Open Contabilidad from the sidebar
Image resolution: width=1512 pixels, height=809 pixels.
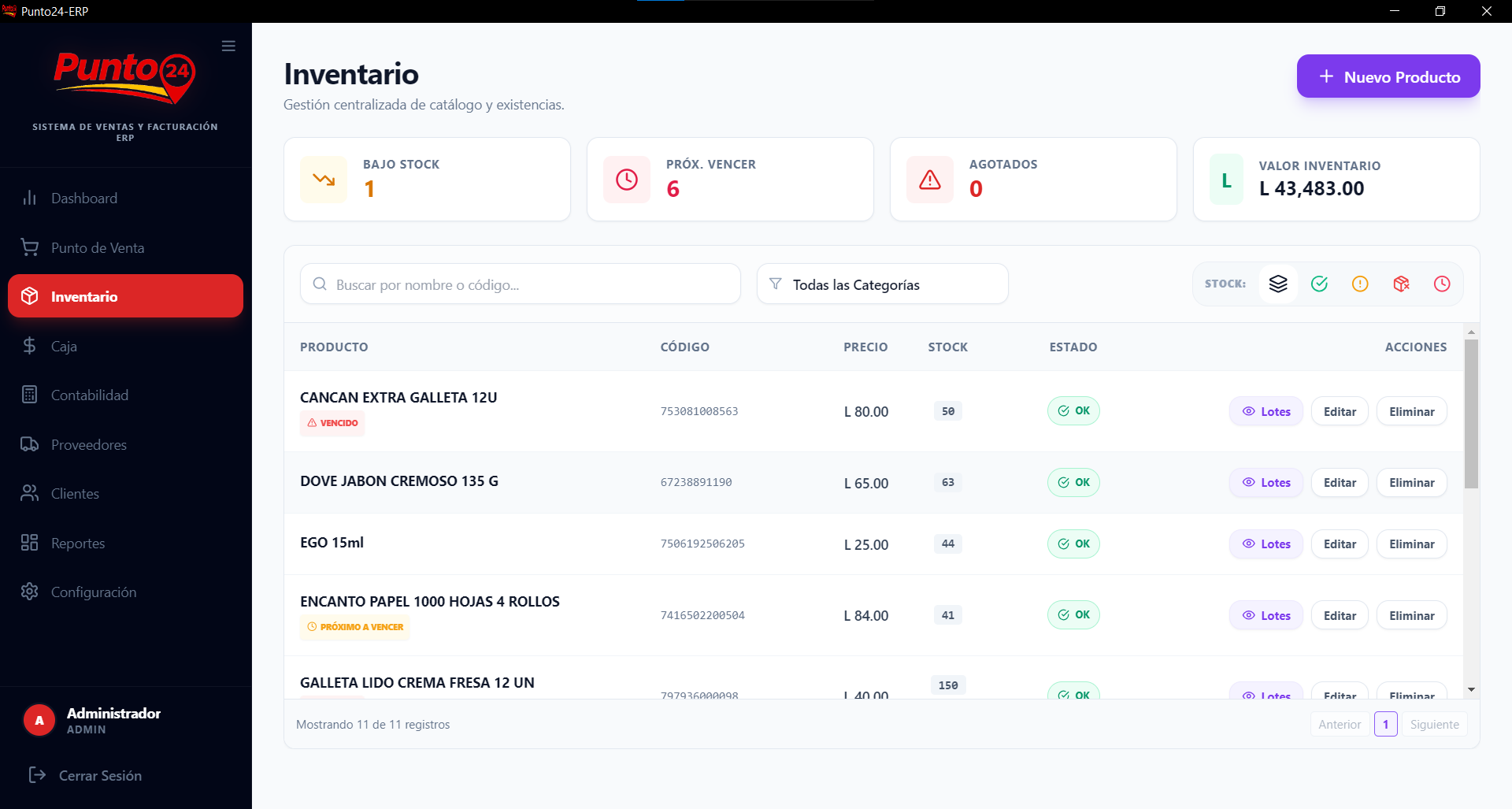click(x=89, y=395)
